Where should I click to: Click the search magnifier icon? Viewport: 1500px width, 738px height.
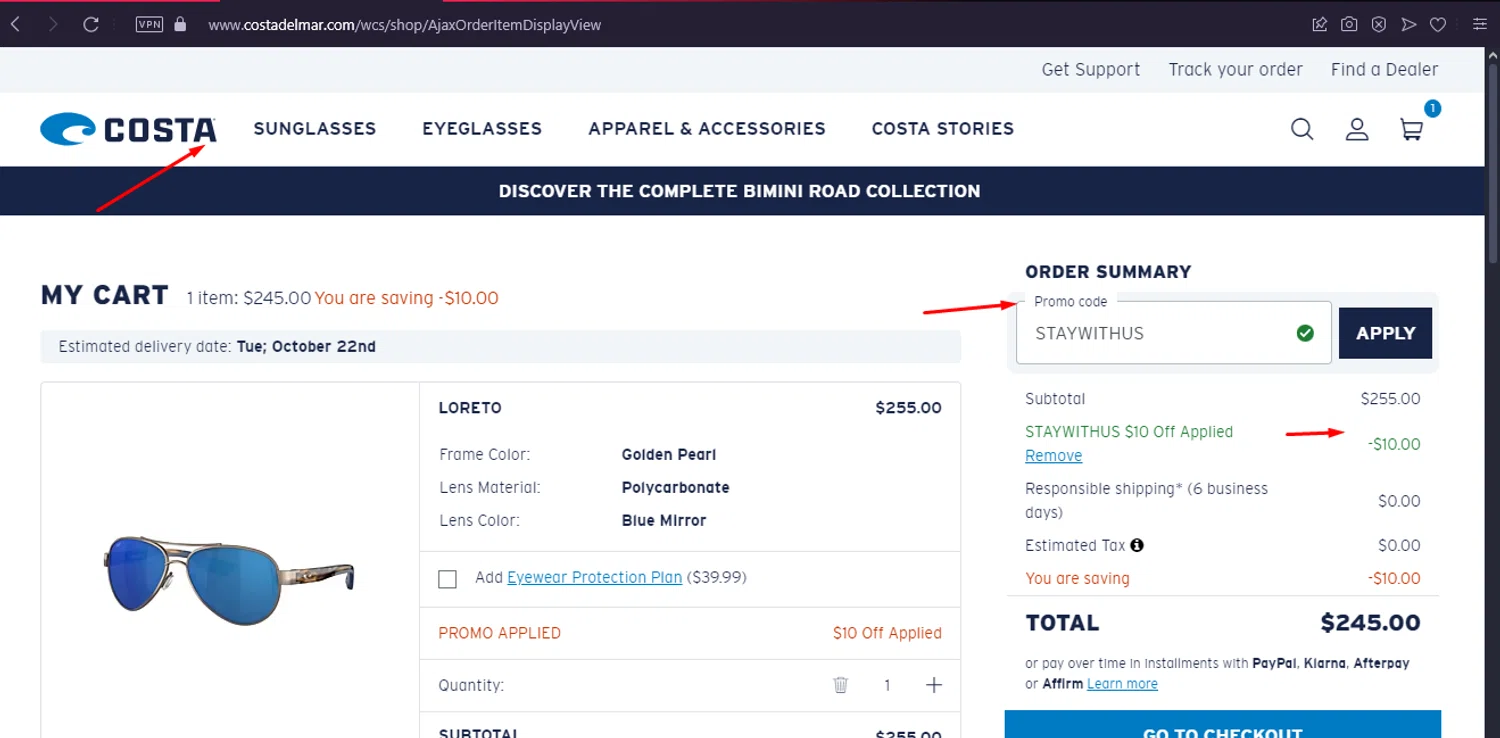1302,129
